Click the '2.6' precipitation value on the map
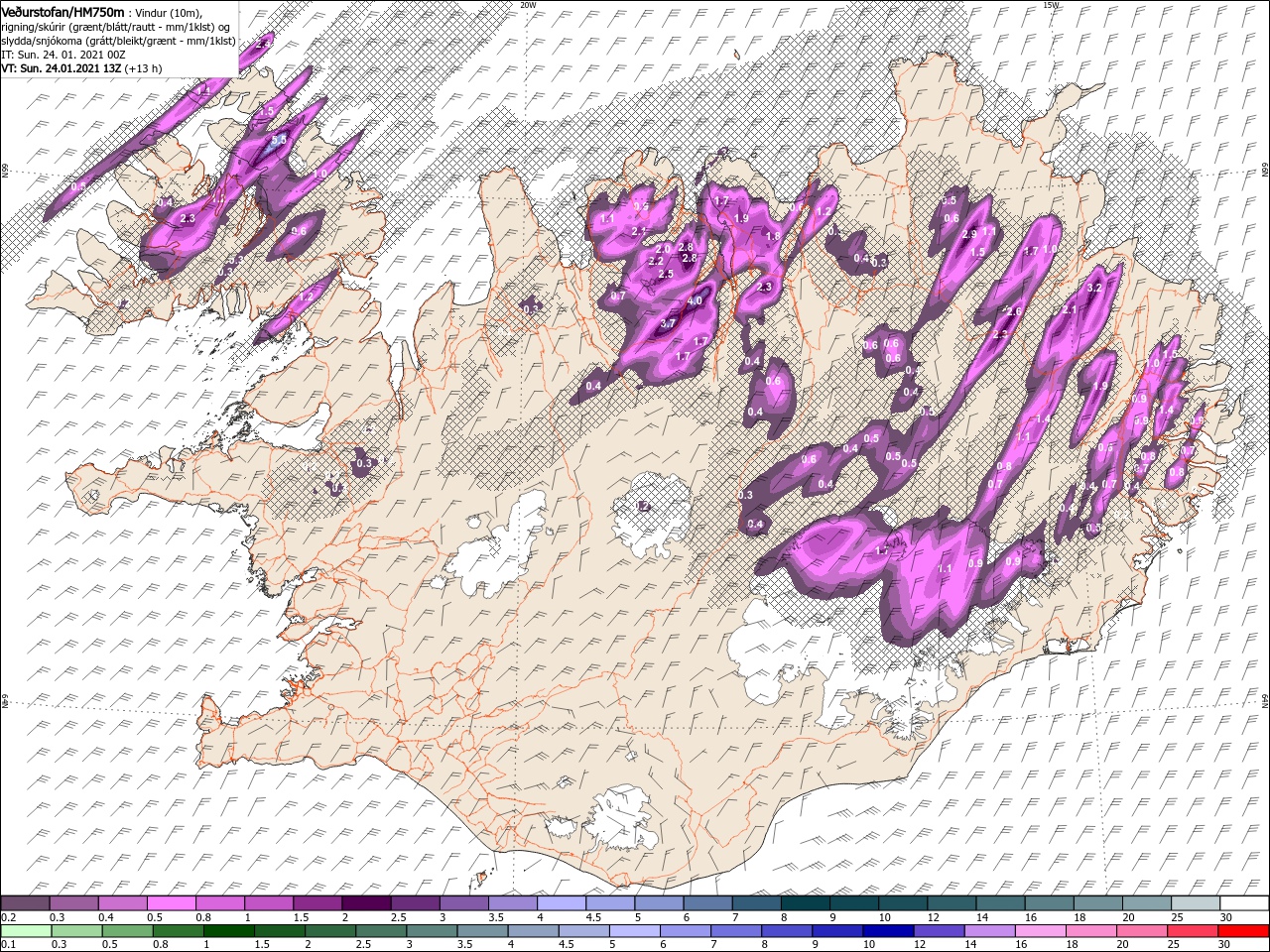The height and width of the screenshot is (952, 1270). click(1013, 311)
